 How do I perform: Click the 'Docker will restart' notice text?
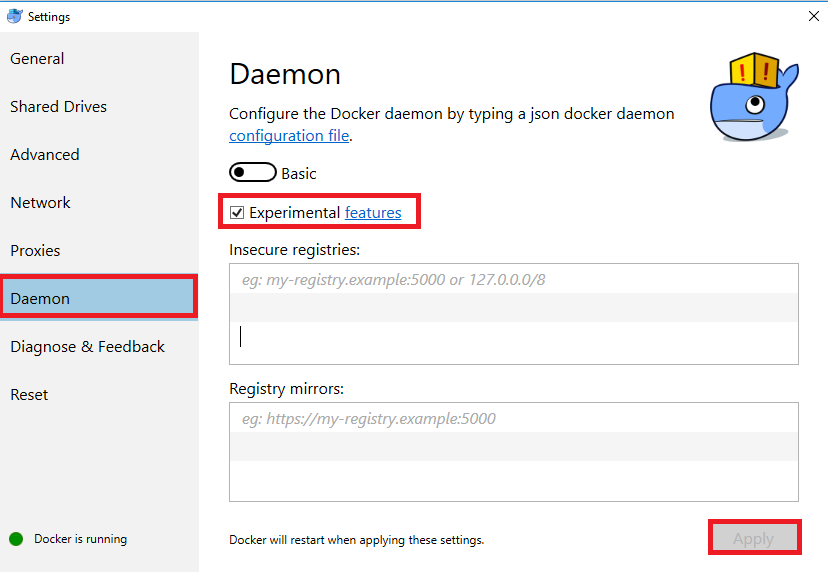tap(356, 540)
